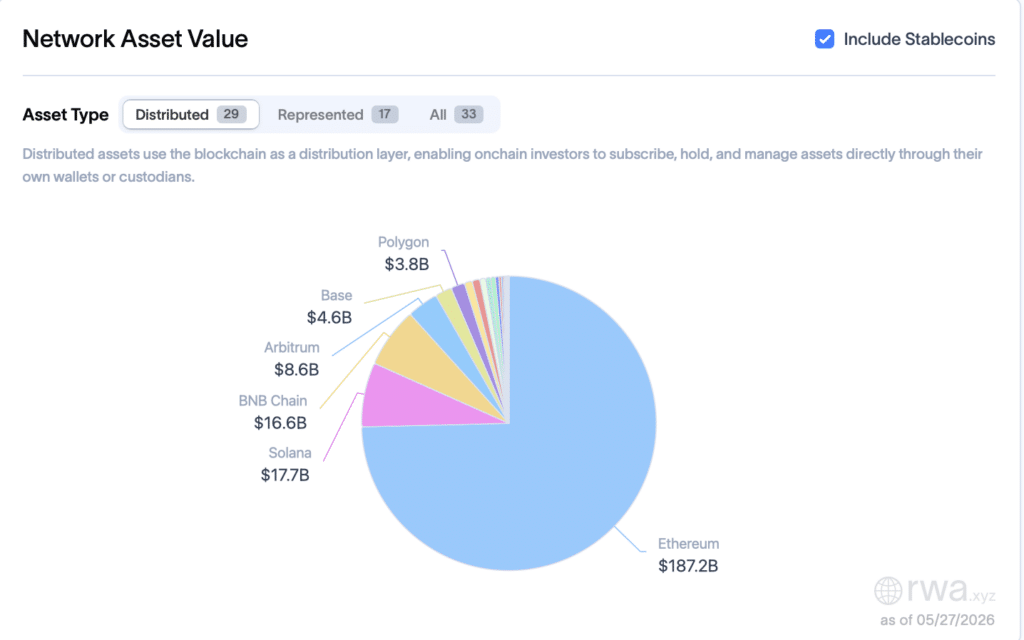The width and height of the screenshot is (1024, 640).
Task: Click the Base $4.6B label
Action: click(330, 306)
